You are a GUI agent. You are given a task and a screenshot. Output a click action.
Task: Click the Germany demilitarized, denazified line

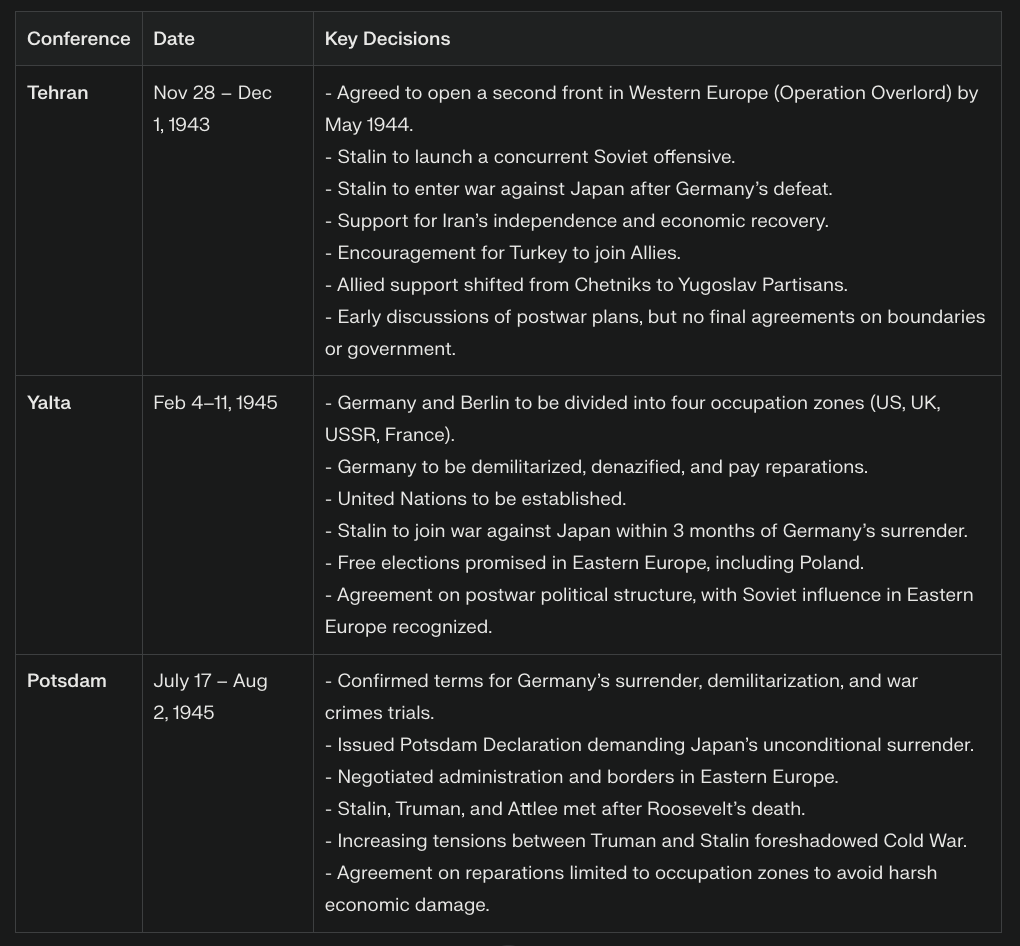[596, 467]
